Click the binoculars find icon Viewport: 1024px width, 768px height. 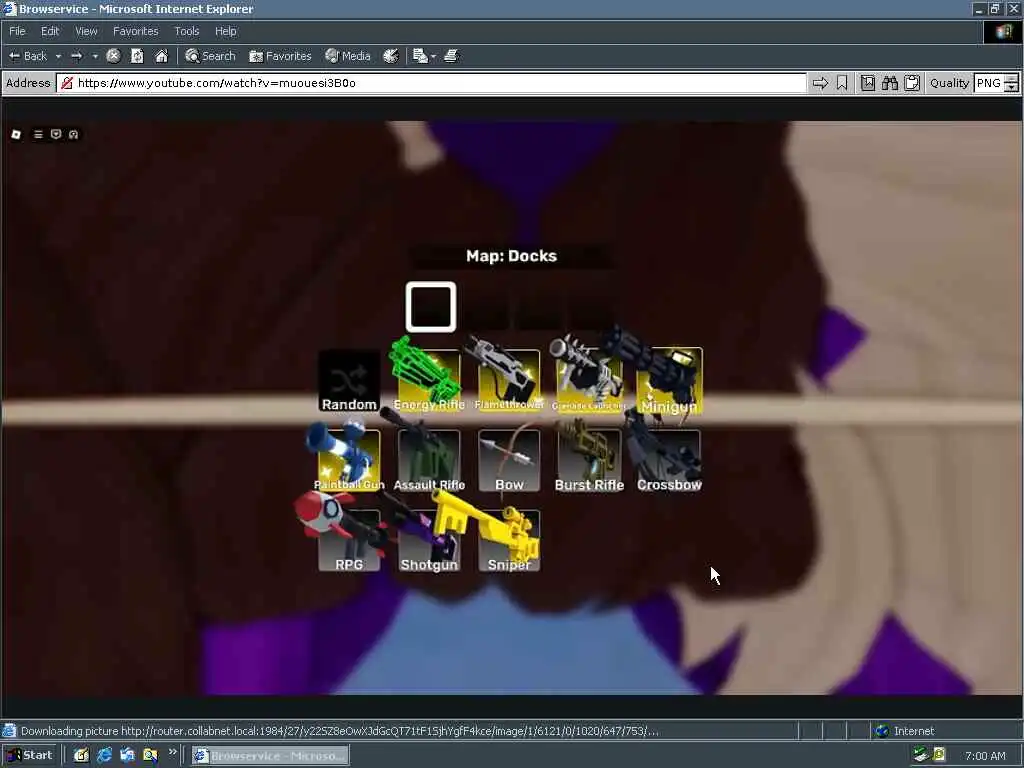coord(889,83)
